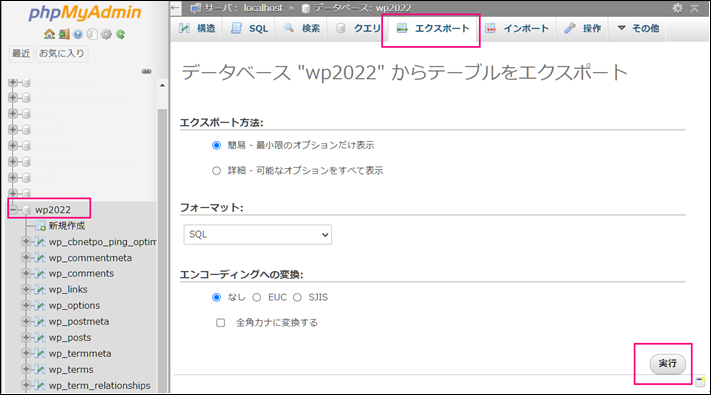Open navigation panel settings gear icon

106,34
